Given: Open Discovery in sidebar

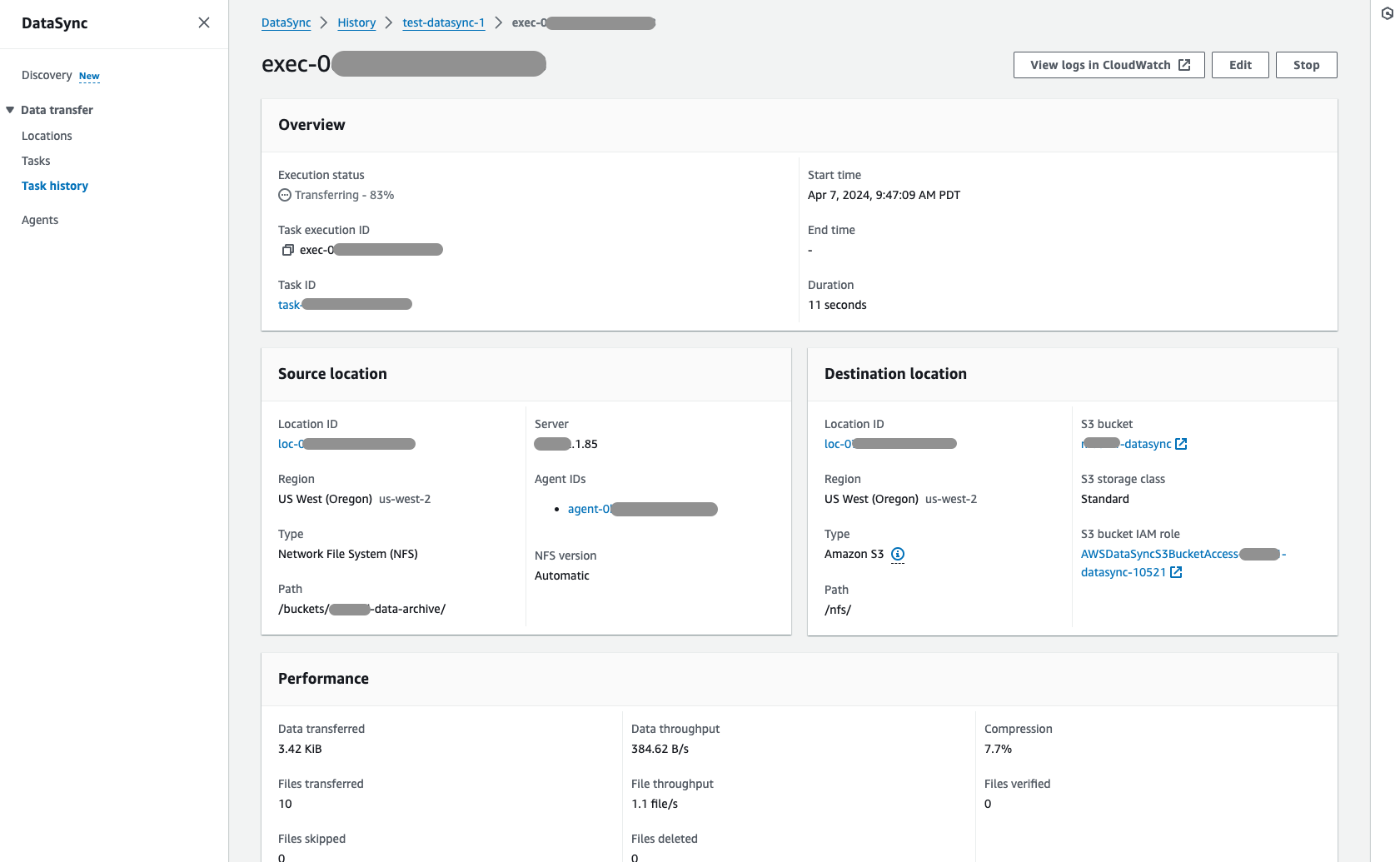Looking at the screenshot, I should (x=47, y=75).
